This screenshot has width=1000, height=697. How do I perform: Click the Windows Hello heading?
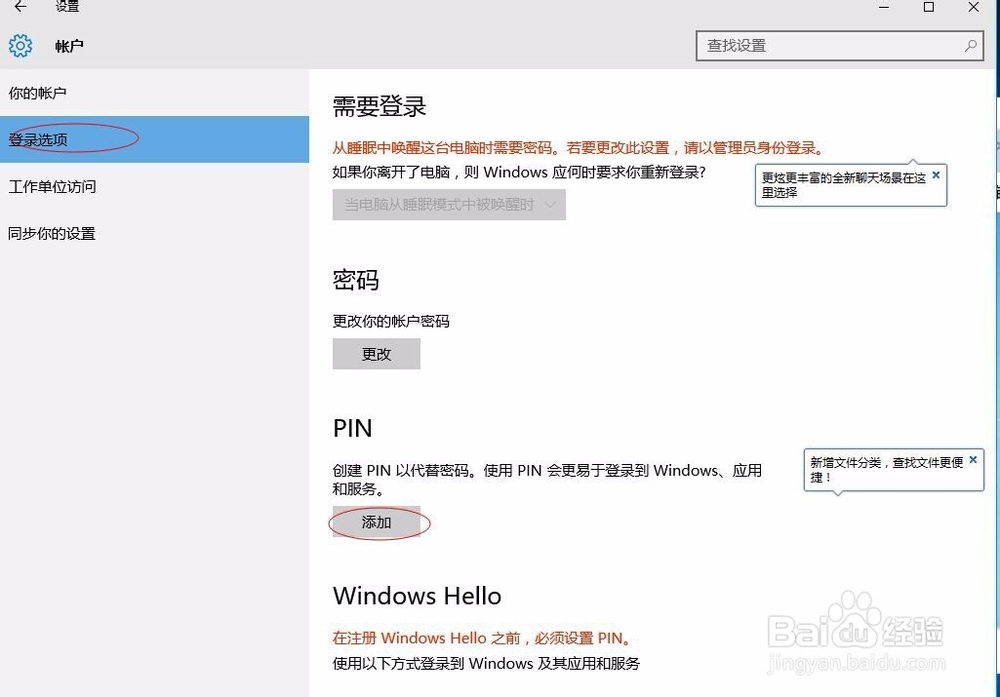point(417,596)
